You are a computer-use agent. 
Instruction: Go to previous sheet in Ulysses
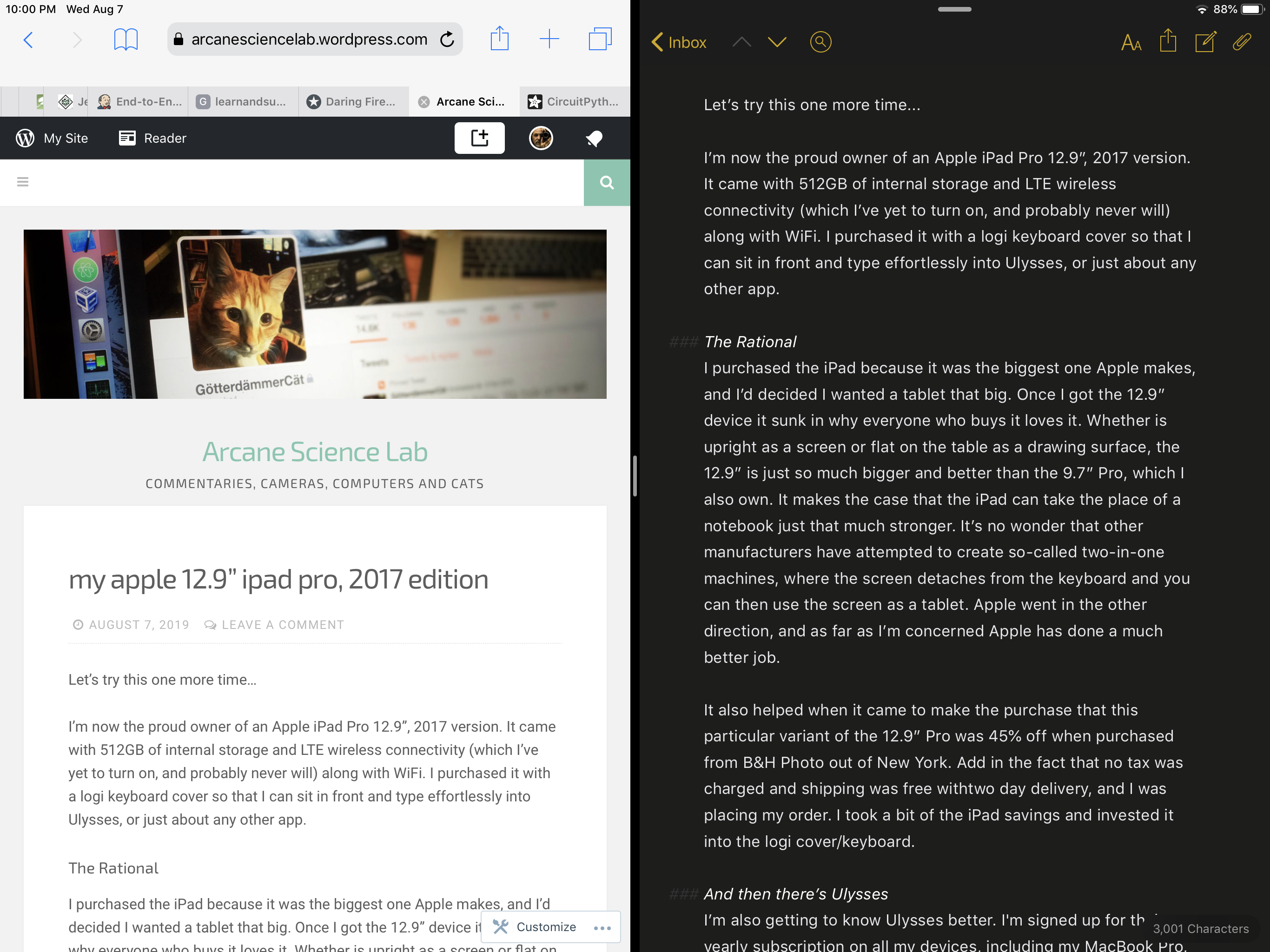(742, 42)
